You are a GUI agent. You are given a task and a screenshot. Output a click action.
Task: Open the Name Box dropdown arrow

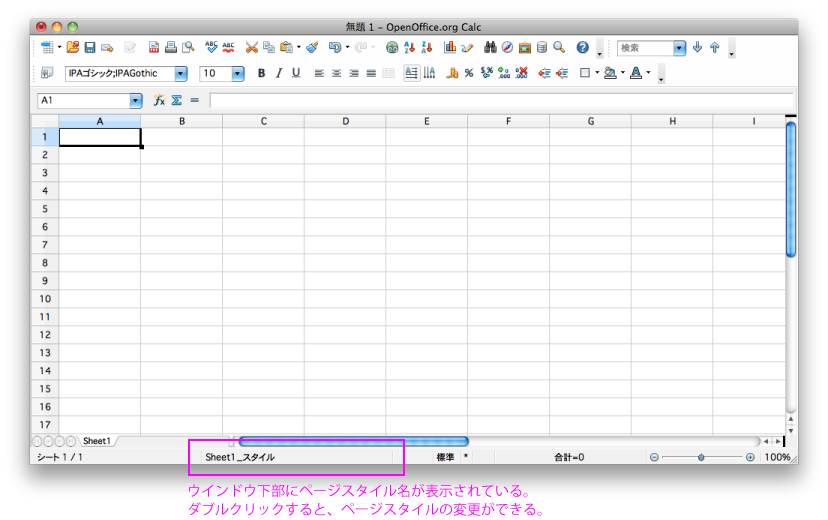pos(136,100)
